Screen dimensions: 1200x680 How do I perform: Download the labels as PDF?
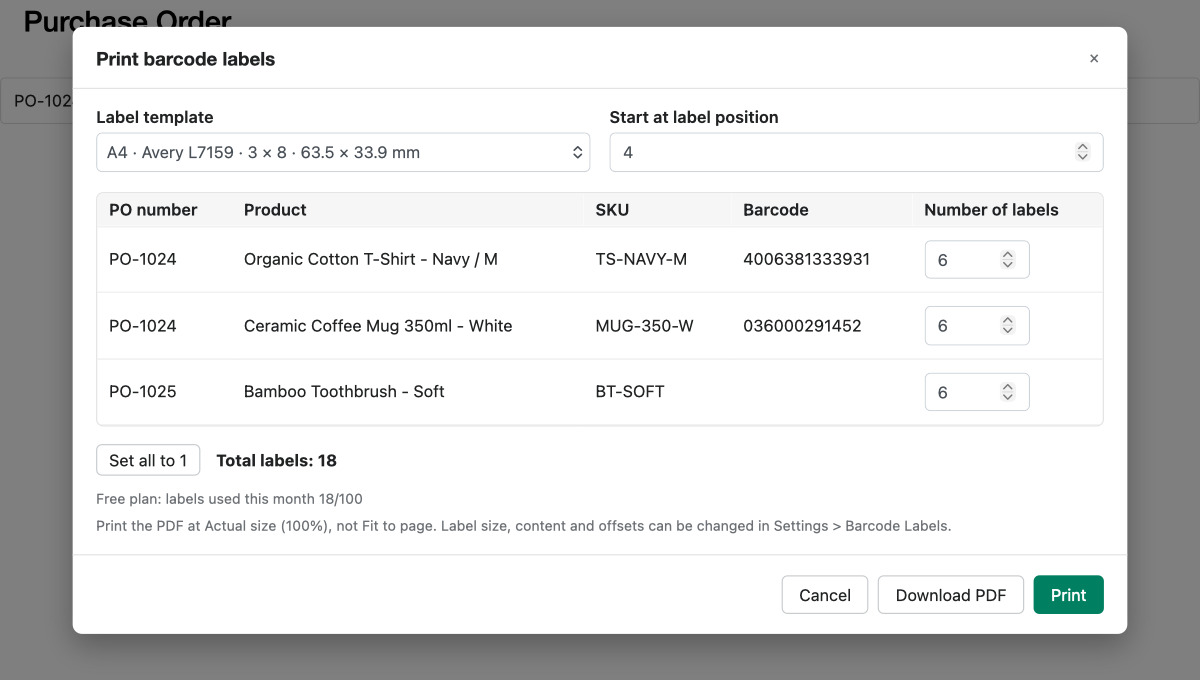951,595
